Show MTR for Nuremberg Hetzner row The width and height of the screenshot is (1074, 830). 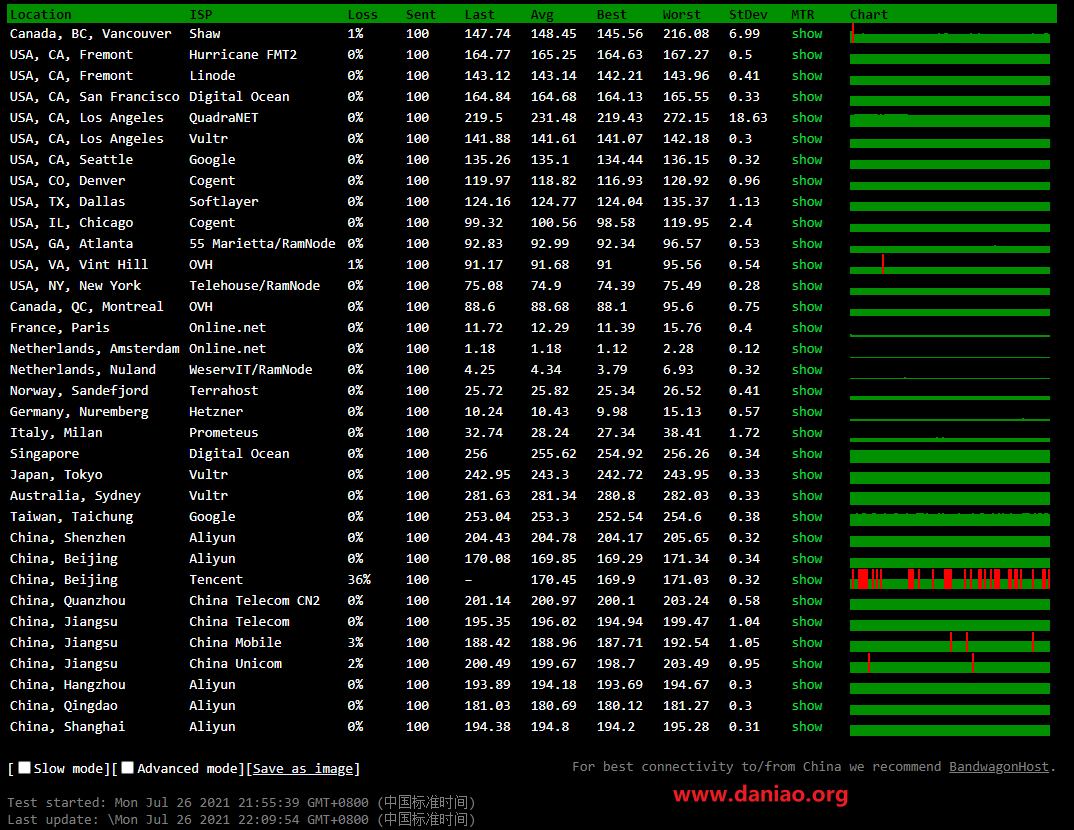pyautogui.click(x=807, y=412)
